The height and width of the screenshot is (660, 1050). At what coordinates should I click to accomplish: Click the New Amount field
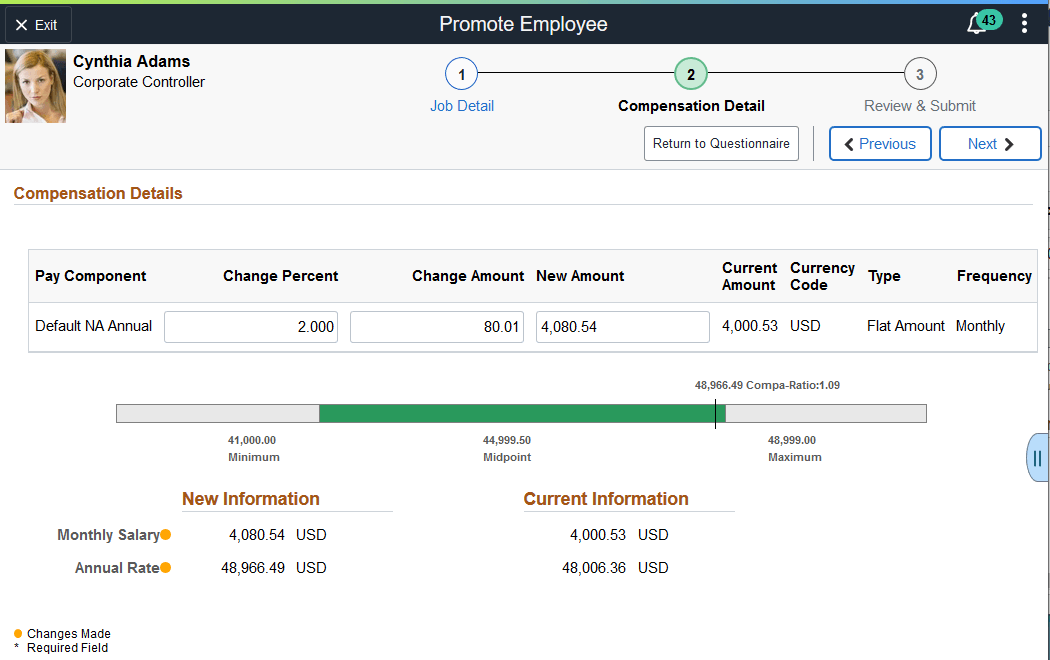(x=622, y=326)
